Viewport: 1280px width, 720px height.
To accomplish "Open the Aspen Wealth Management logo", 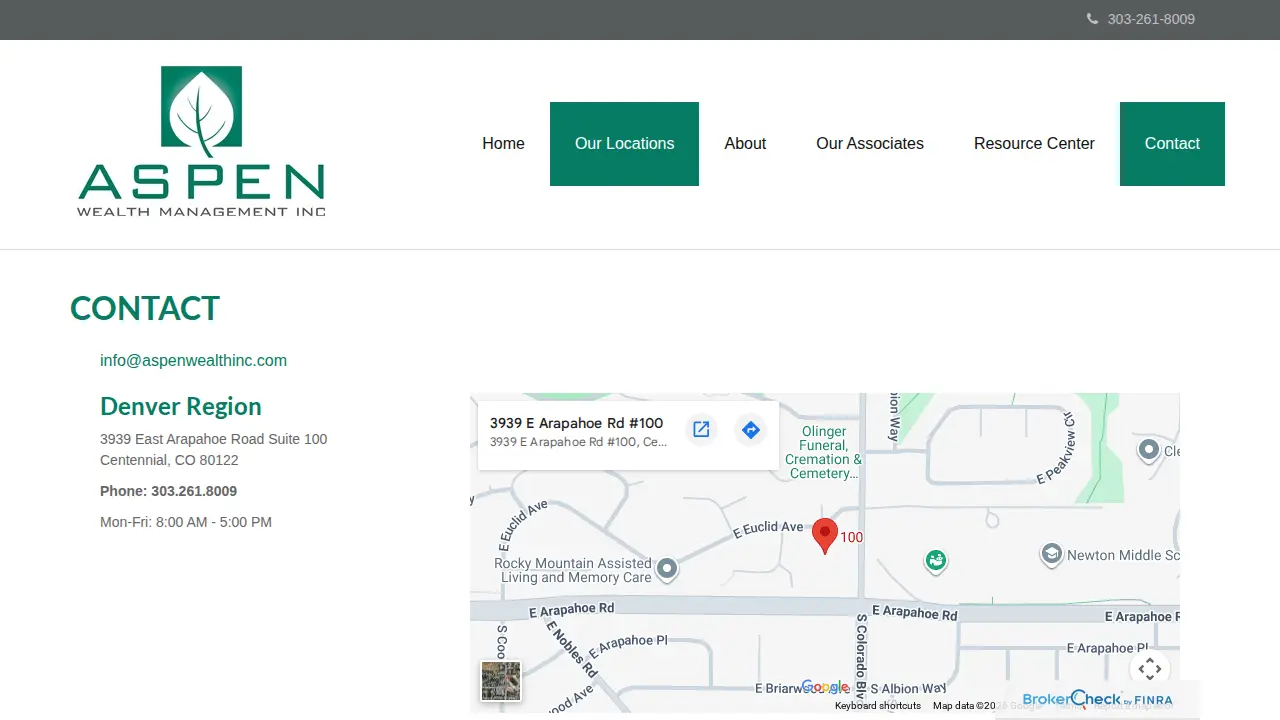I will [201, 141].
